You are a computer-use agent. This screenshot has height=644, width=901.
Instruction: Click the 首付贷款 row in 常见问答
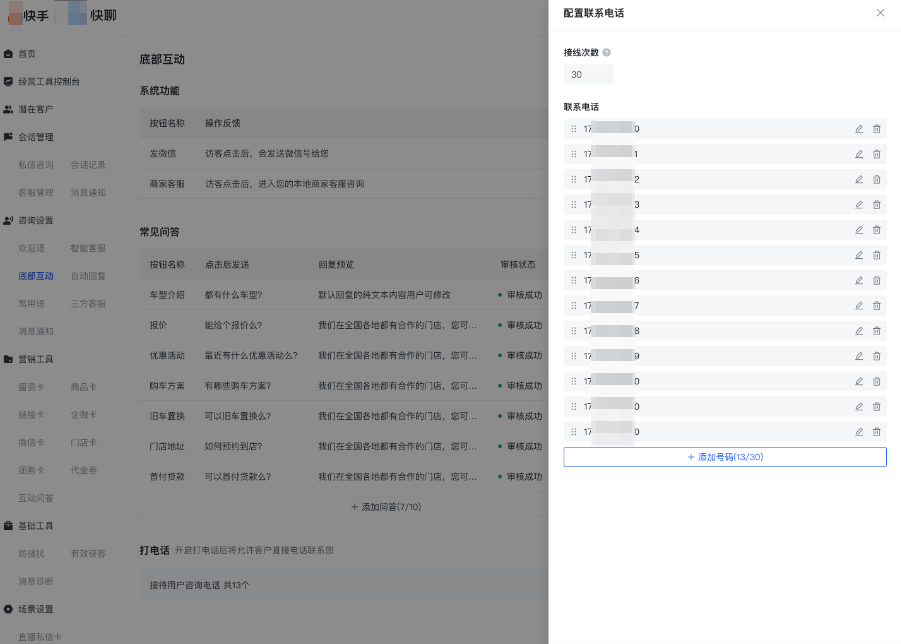(344, 476)
